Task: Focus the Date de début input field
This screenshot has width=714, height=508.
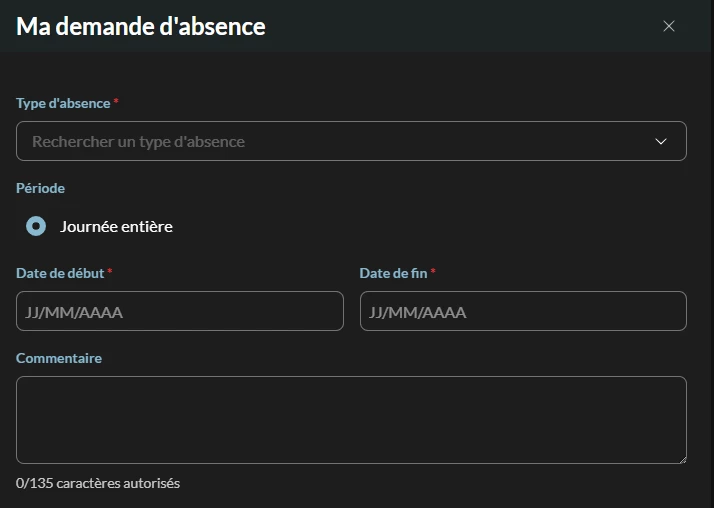Action: tap(180, 311)
